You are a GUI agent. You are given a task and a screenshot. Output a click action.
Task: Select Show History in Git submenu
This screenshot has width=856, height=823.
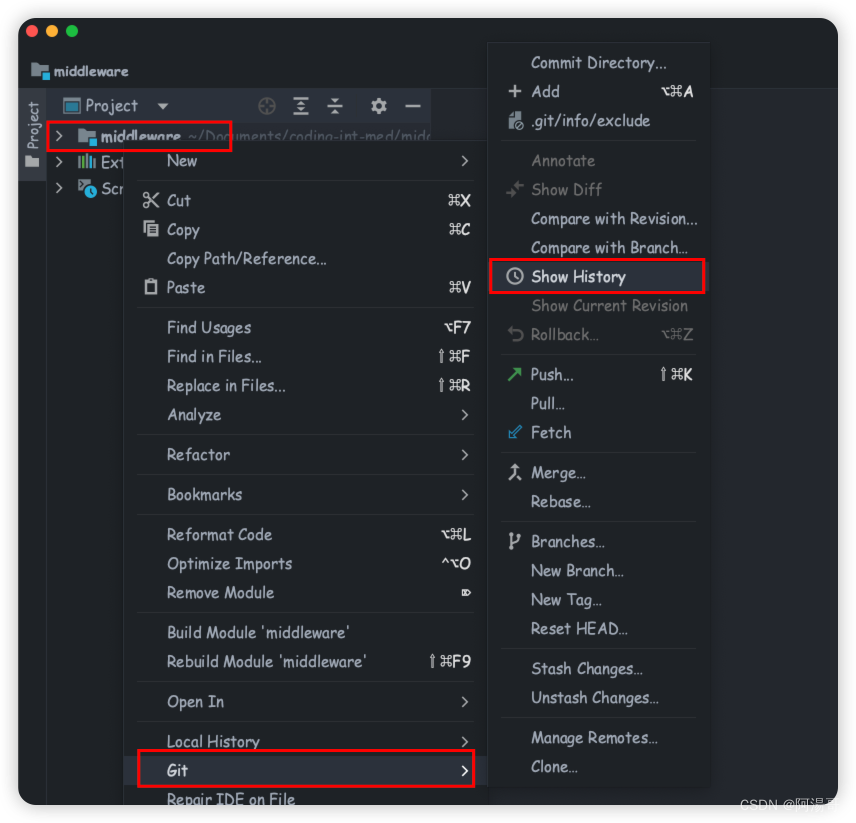pos(597,276)
